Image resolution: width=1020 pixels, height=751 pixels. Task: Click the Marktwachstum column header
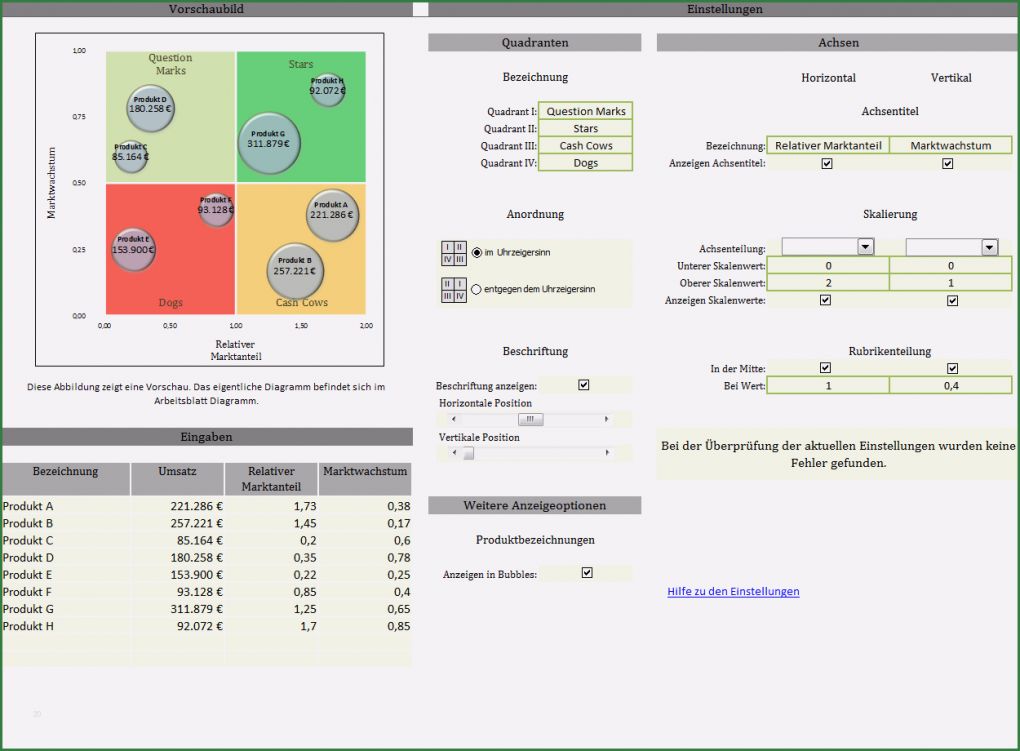365,472
